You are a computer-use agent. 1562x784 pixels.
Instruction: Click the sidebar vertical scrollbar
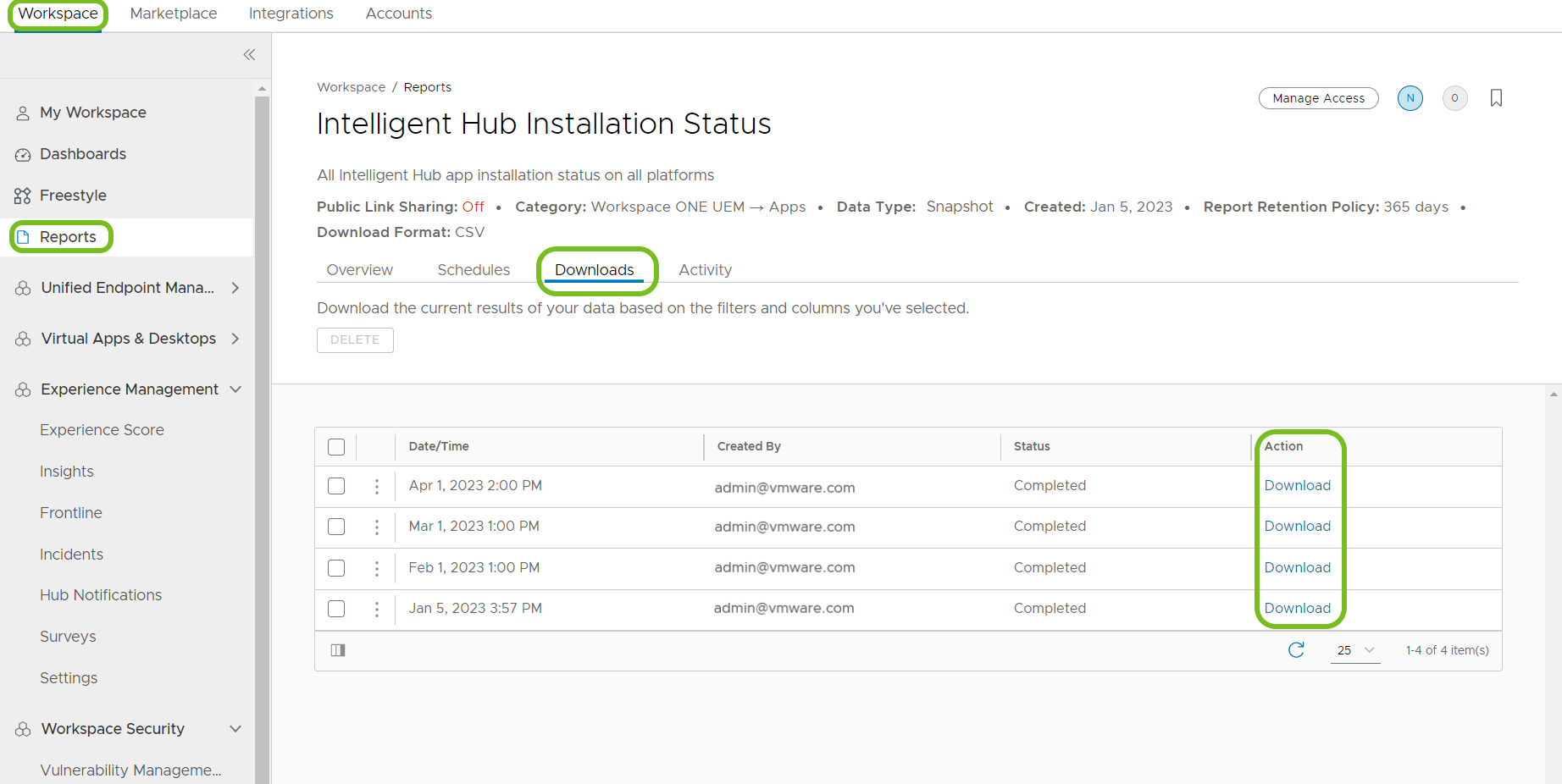[262, 439]
